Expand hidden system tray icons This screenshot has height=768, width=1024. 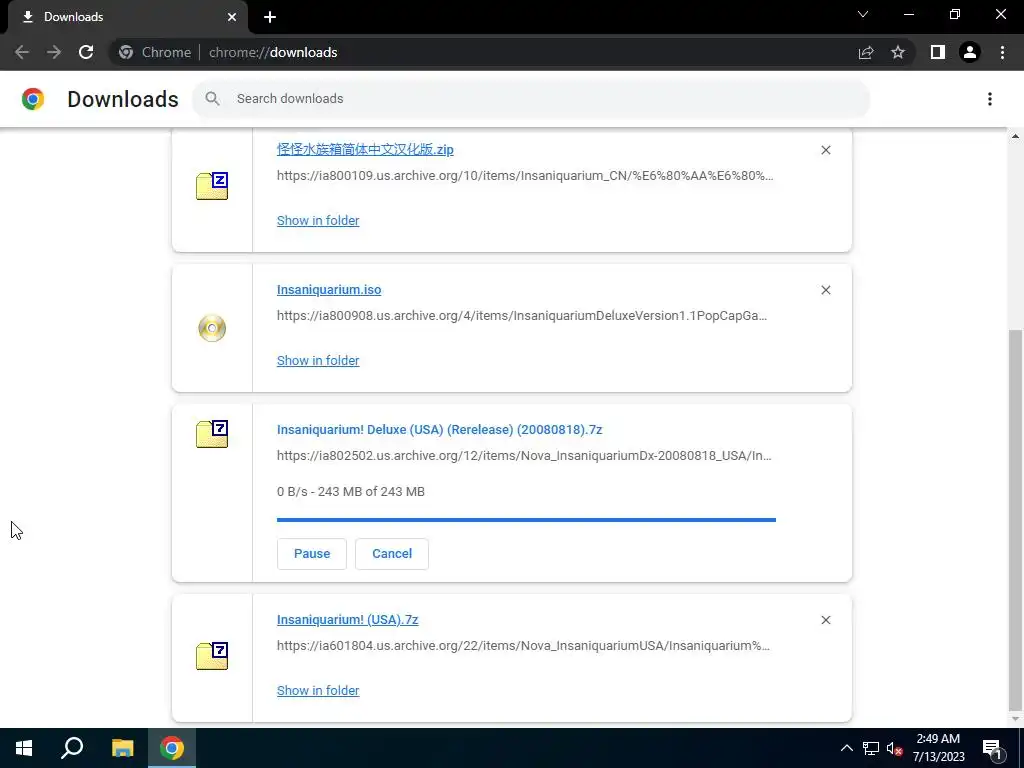pos(846,748)
